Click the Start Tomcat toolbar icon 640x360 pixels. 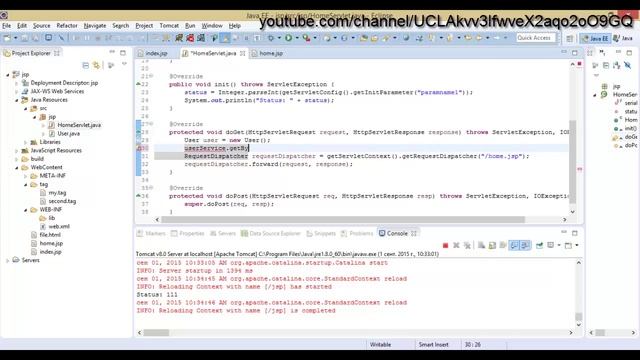[x=179, y=38]
